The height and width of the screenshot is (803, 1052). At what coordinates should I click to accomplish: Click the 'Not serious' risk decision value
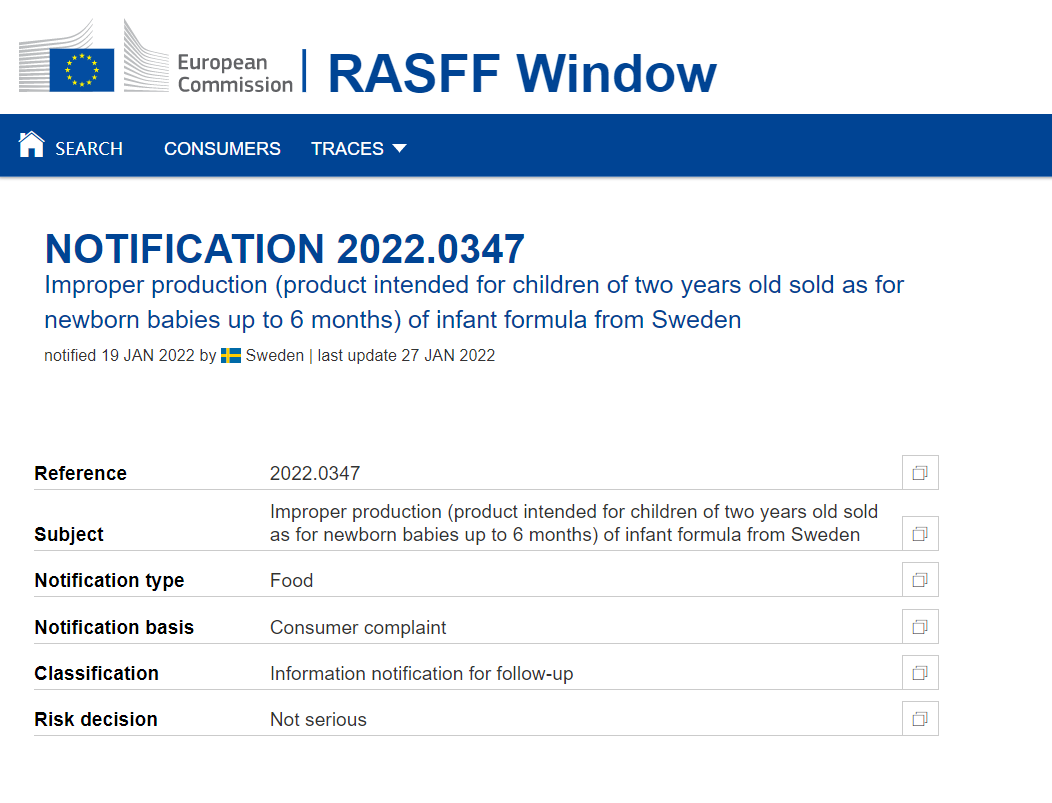[318, 720]
